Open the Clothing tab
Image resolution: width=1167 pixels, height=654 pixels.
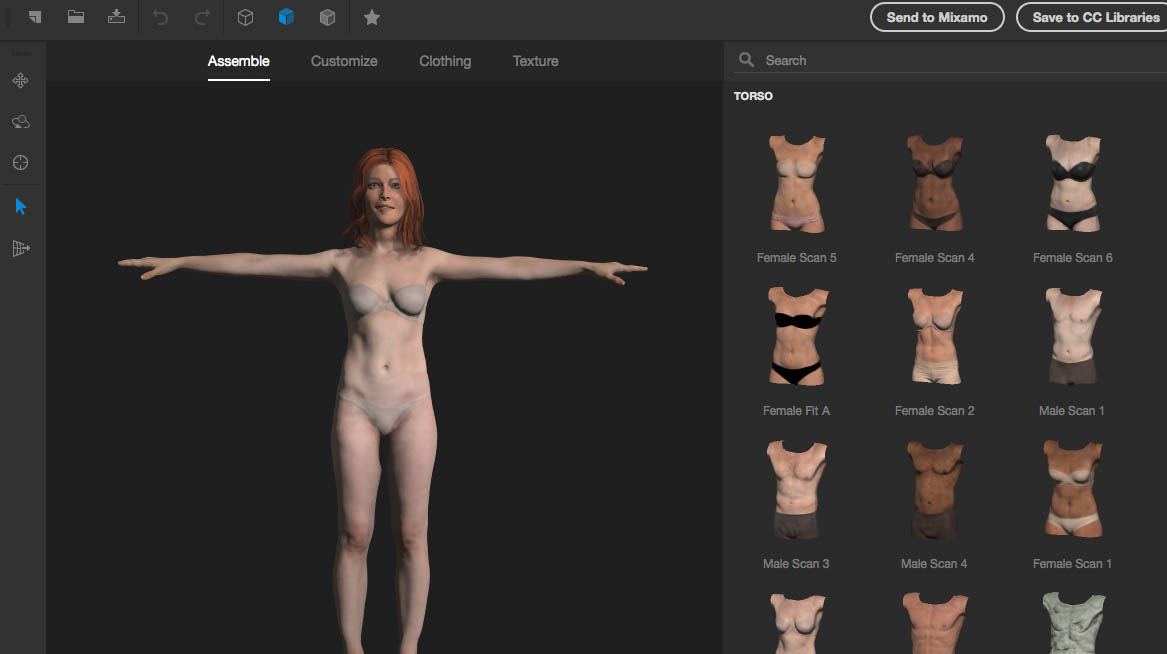[x=445, y=61]
